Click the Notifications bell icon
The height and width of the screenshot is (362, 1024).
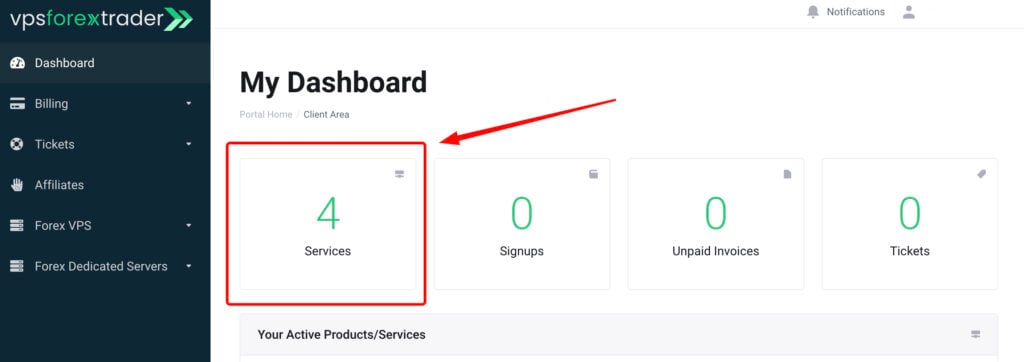click(812, 12)
